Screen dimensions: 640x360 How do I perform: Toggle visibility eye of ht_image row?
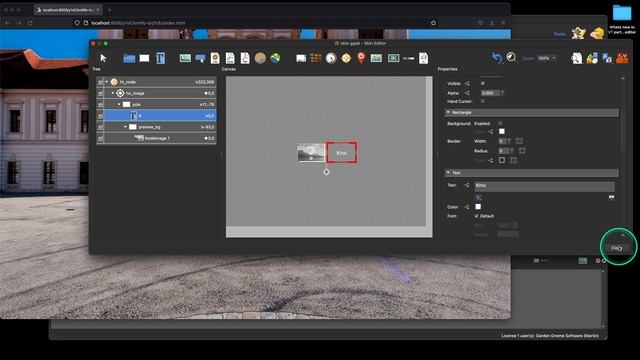pos(100,93)
